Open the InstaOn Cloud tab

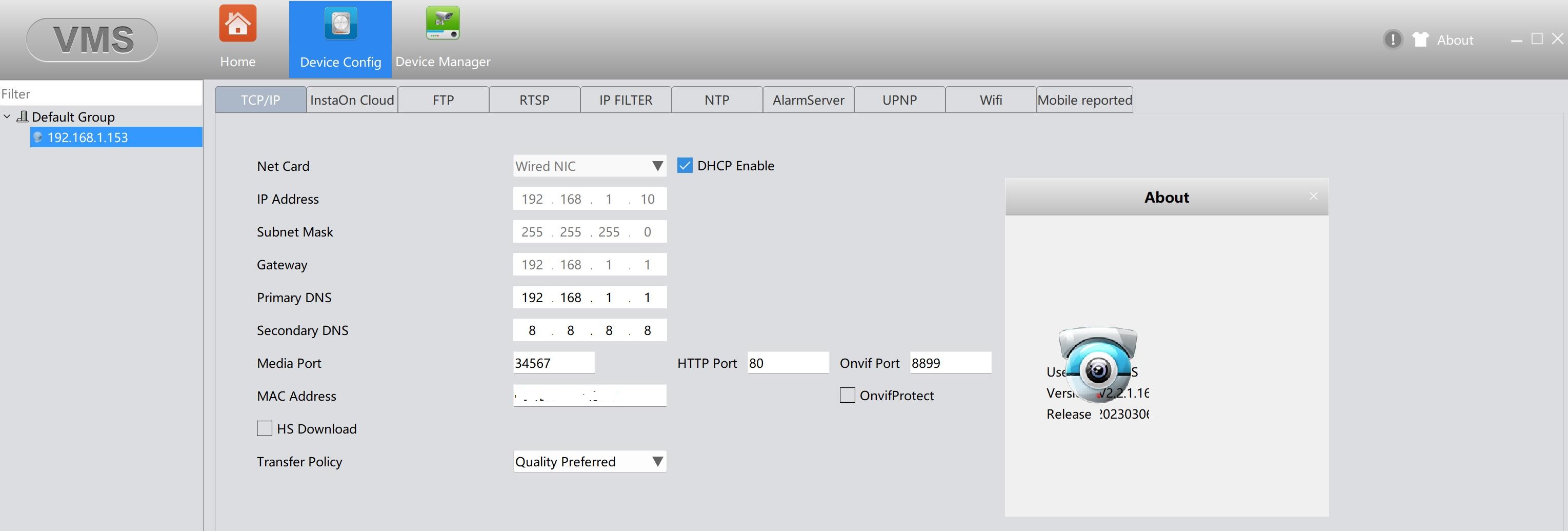[x=352, y=100]
